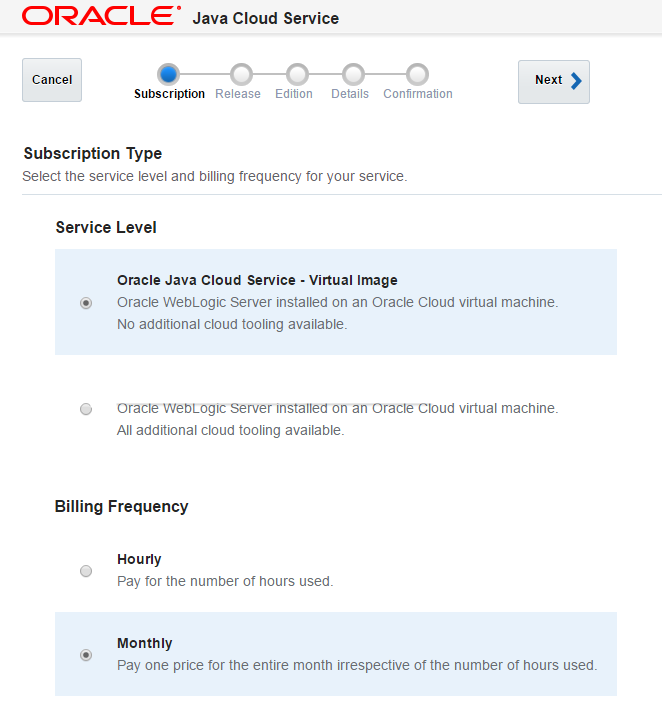Click the Oracle logo

point(101,16)
